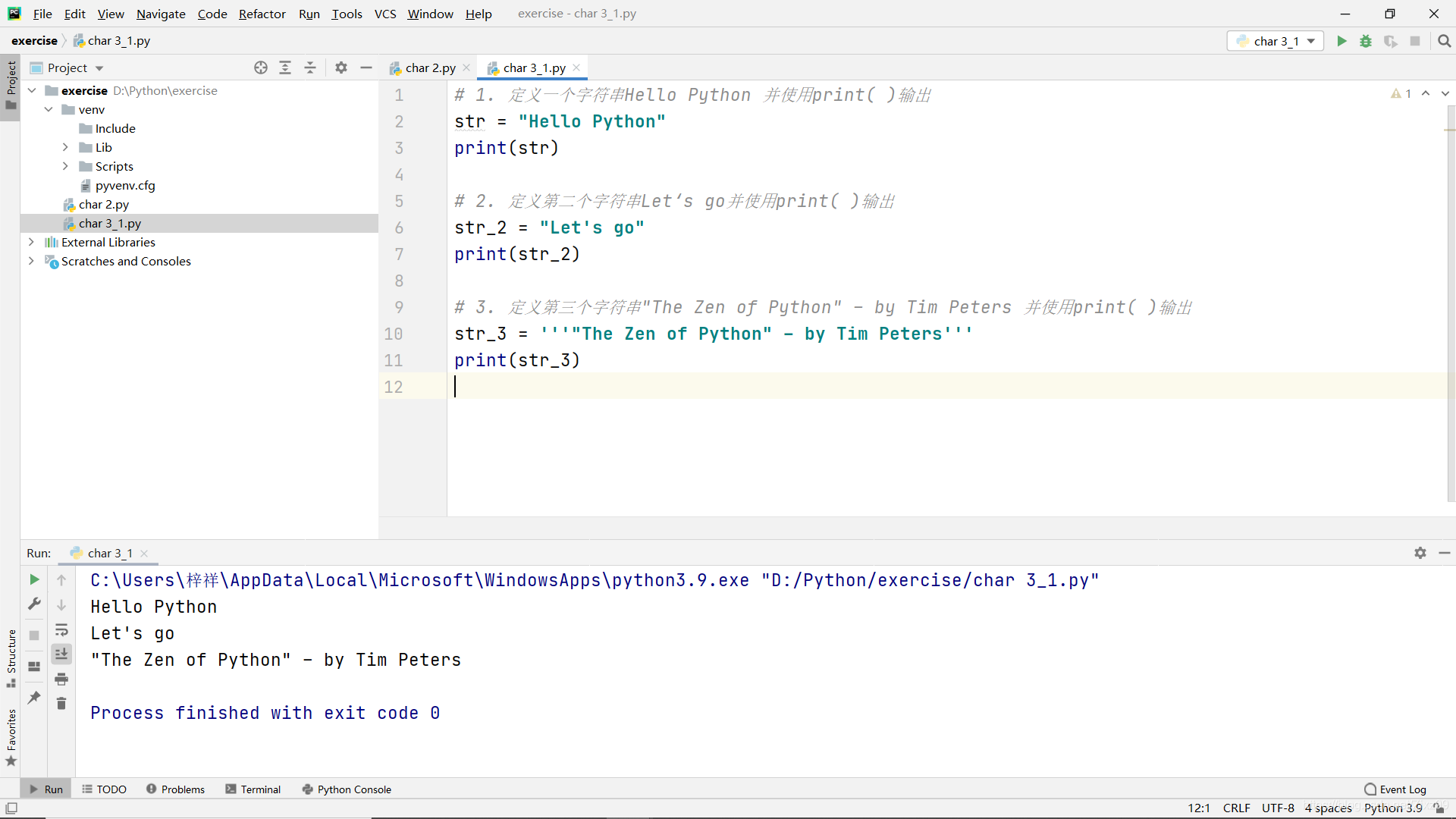This screenshot has height=819, width=1456.
Task: Select pyvenv.cfg in project tree
Action: click(125, 185)
